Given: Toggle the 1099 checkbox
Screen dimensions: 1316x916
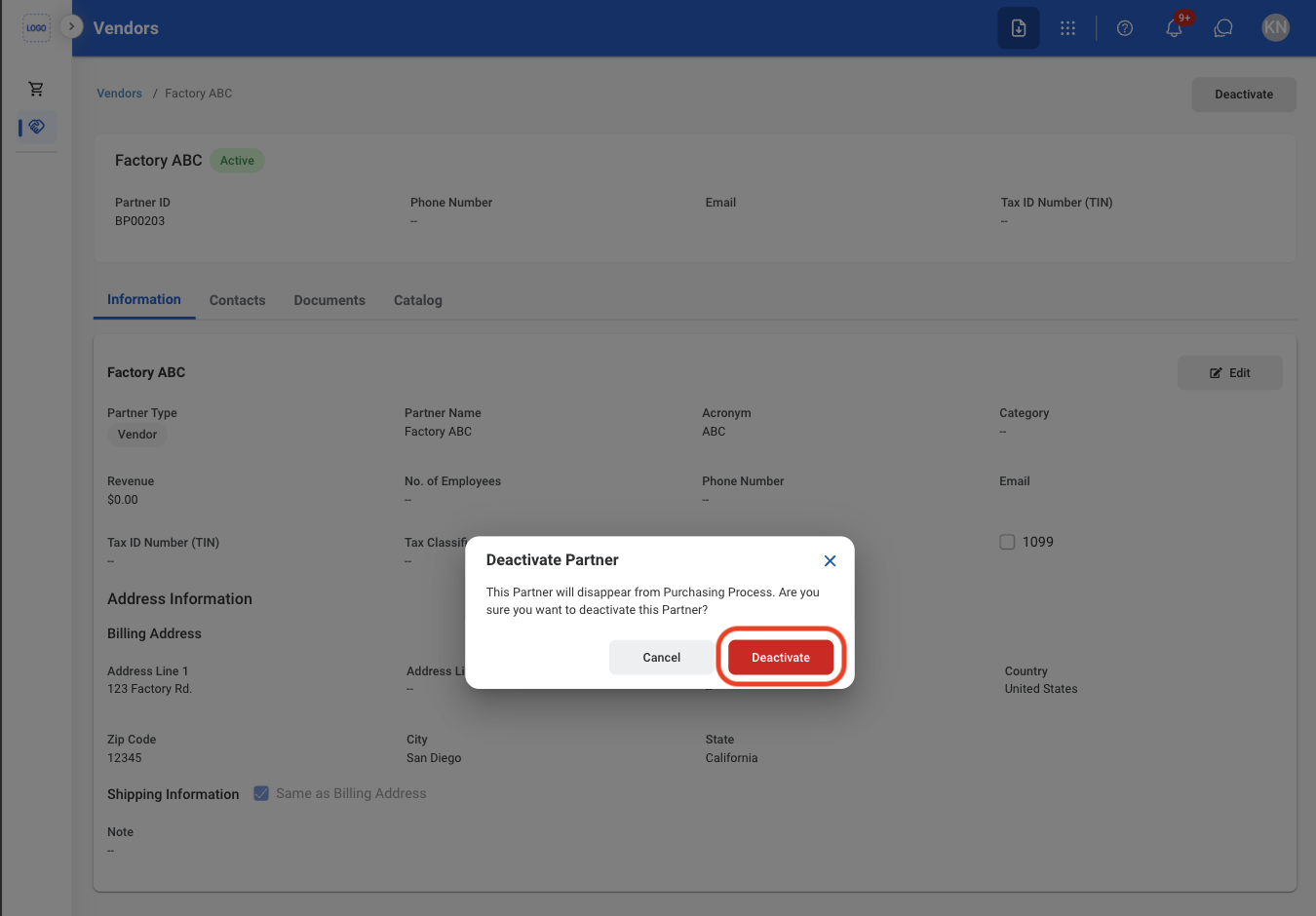Looking at the screenshot, I should [1007, 542].
